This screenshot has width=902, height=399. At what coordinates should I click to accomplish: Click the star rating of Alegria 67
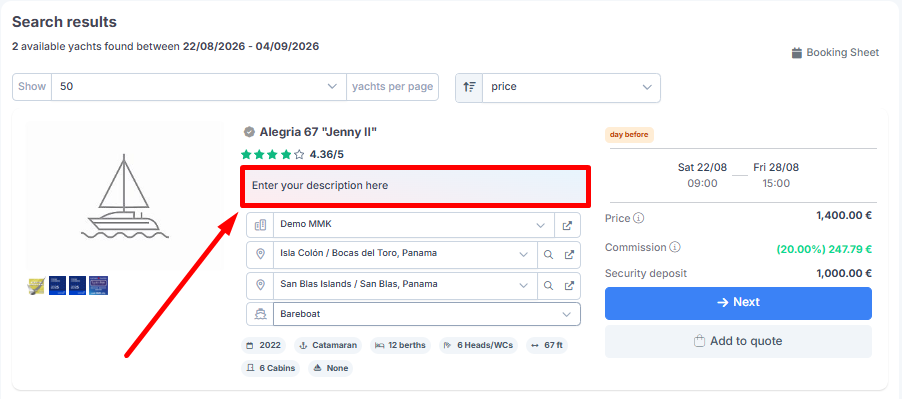[x=273, y=154]
